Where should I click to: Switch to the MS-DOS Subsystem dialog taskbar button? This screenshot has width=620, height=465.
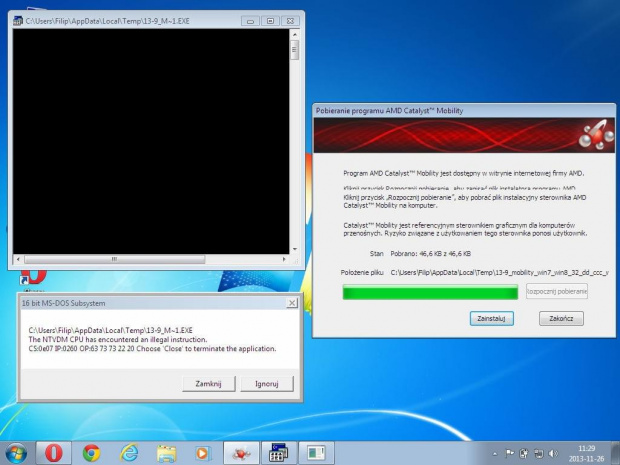[316, 453]
